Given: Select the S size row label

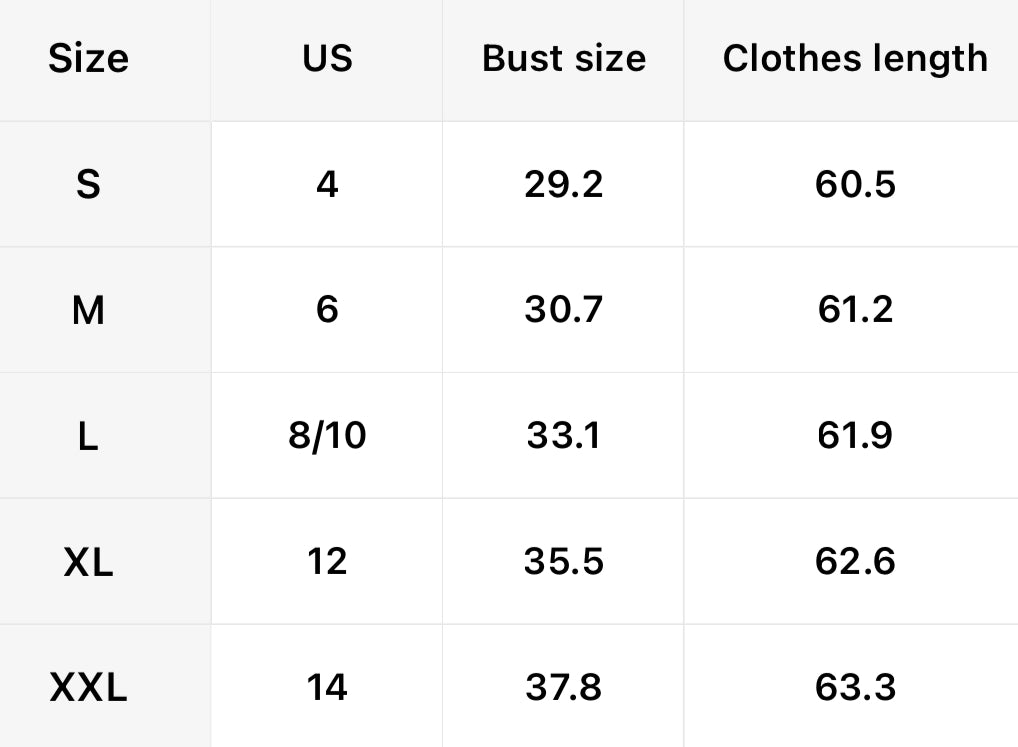Looking at the screenshot, I should point(88,185).
